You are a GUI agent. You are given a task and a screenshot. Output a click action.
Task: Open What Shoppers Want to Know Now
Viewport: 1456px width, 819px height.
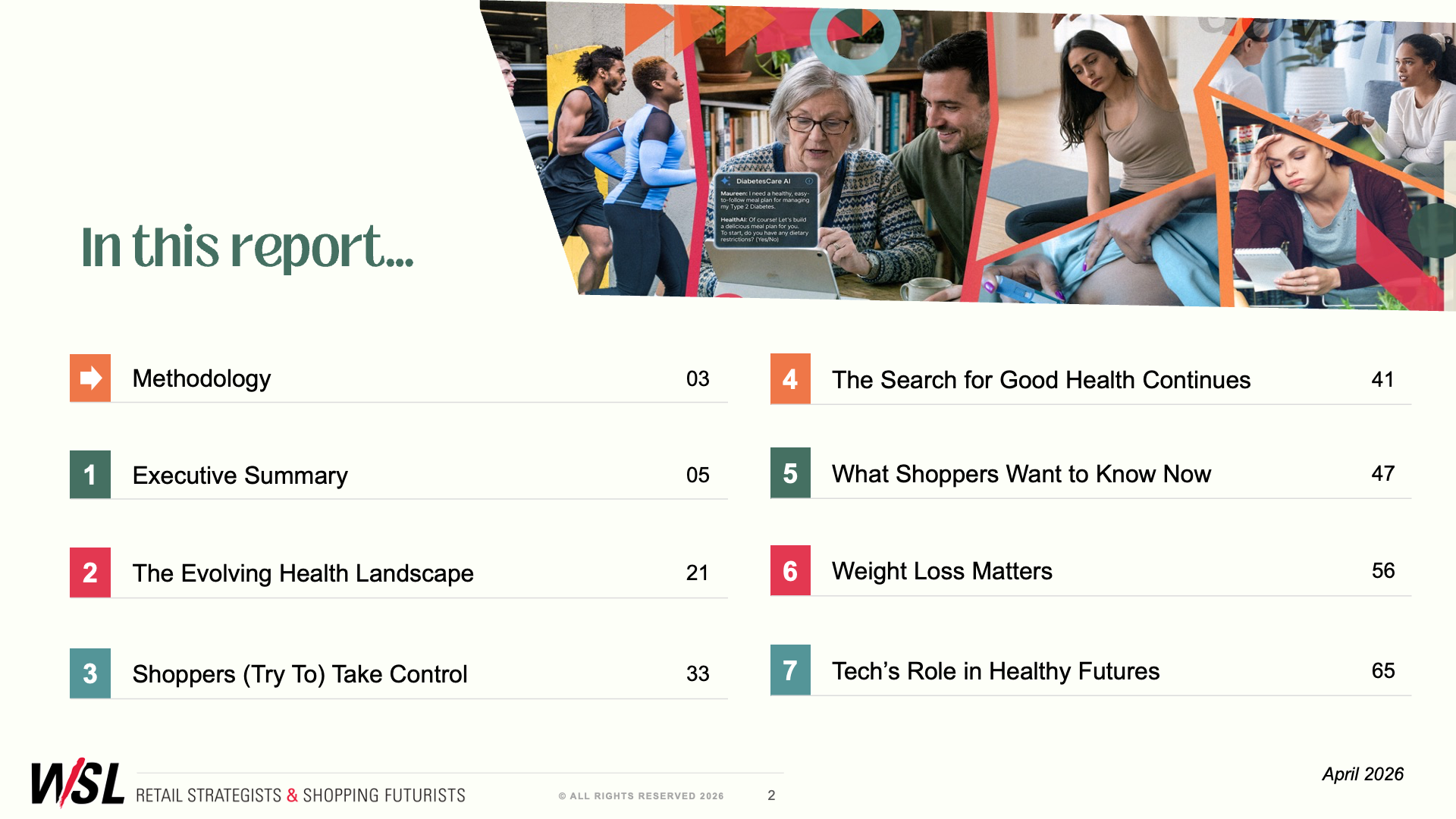[1021, 474]
